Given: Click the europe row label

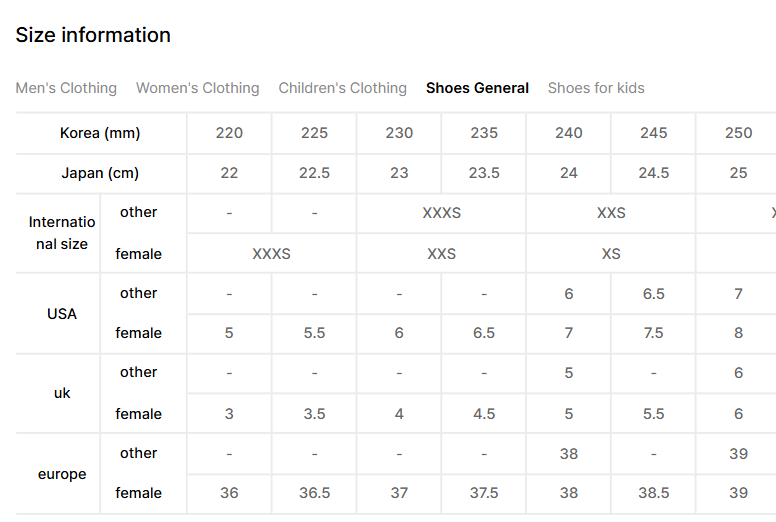Looking at the screenshot, I should (62, 474).
